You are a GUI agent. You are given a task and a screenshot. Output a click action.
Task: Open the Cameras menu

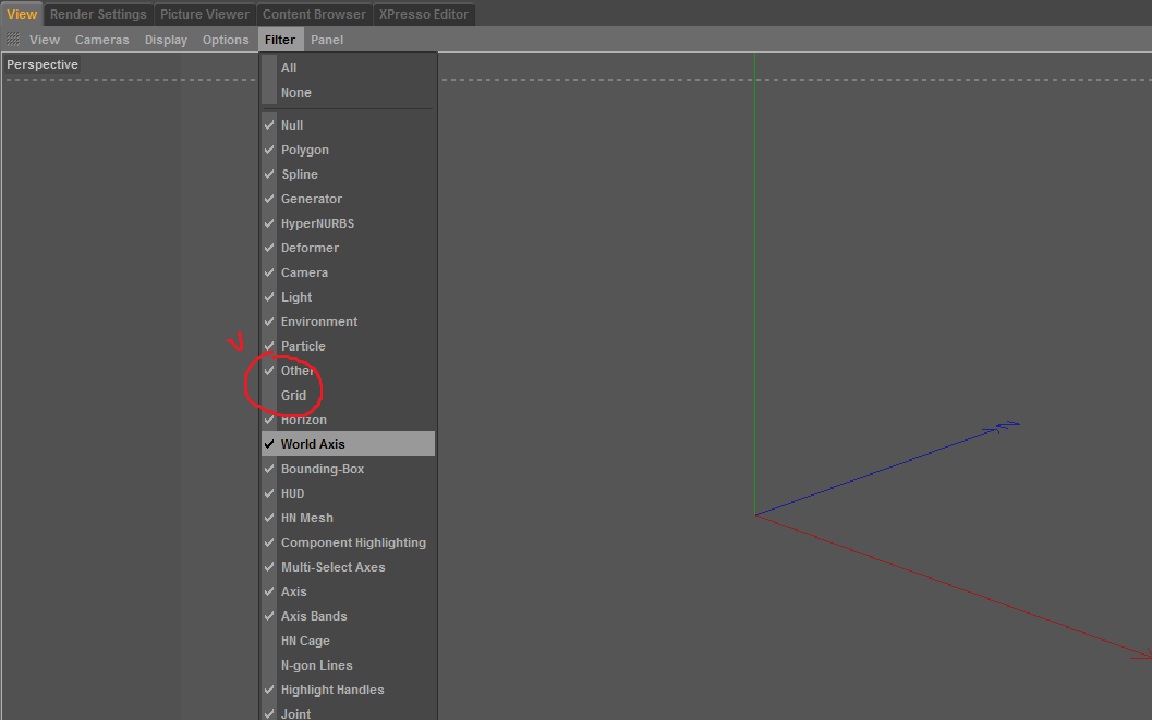click(102, 40)
